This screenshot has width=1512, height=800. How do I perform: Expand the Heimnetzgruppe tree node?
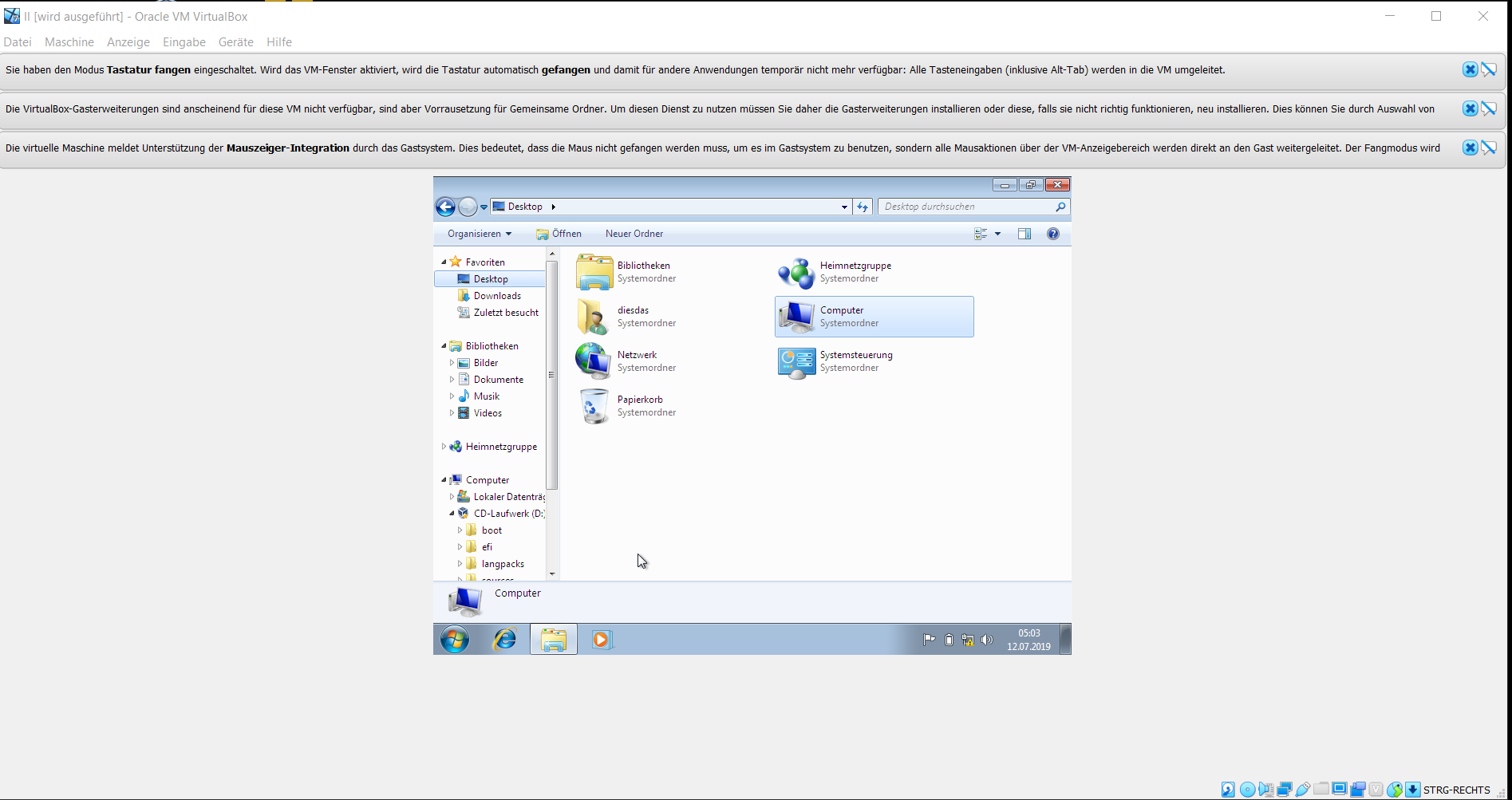click(444, 447)
